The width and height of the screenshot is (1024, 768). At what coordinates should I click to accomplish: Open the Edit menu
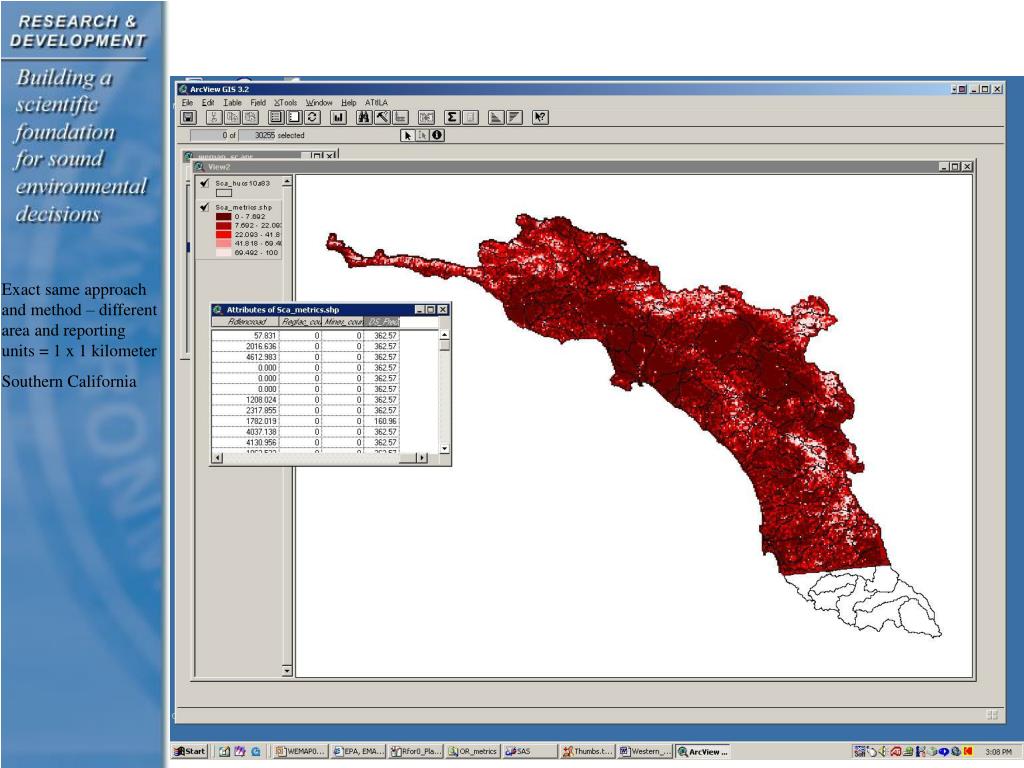(208, 103)
